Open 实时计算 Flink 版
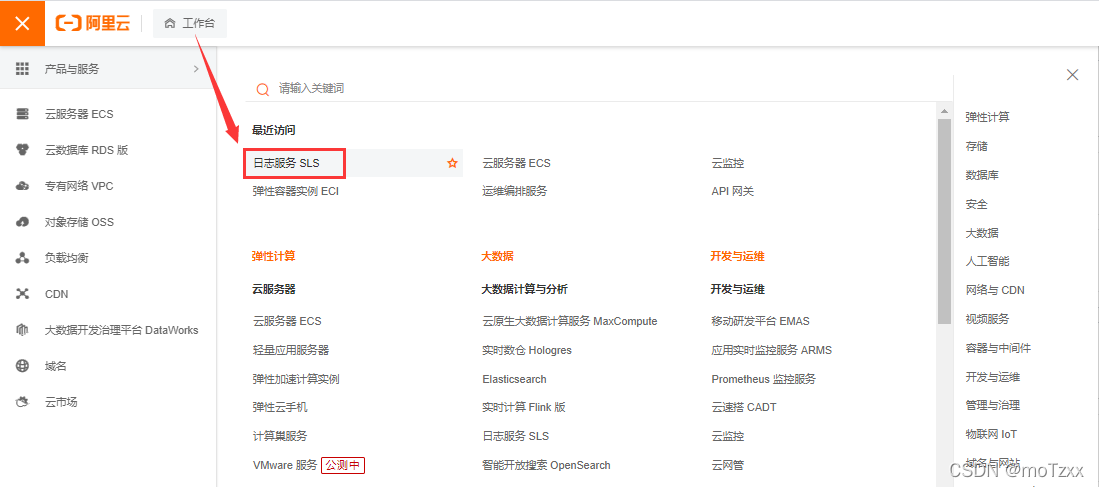 (524, 407)
